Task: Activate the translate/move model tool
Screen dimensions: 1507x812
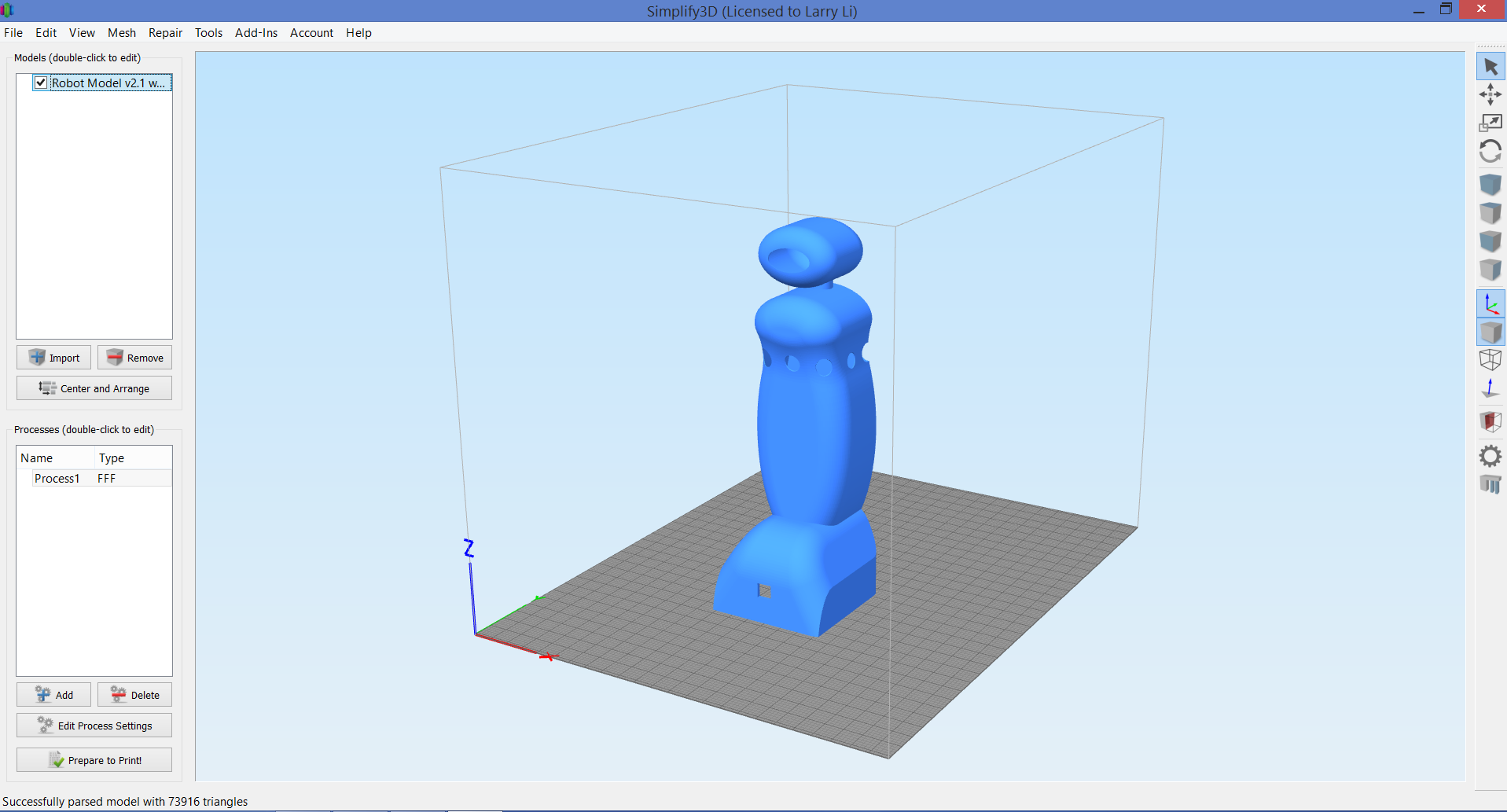Action: tap(1490, 95)
